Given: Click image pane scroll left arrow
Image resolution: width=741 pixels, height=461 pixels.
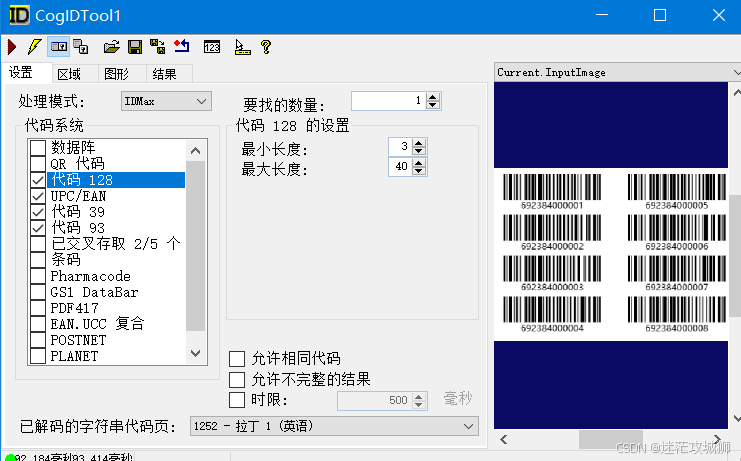Looking at the screenshot, I should (x=504, y=440).
